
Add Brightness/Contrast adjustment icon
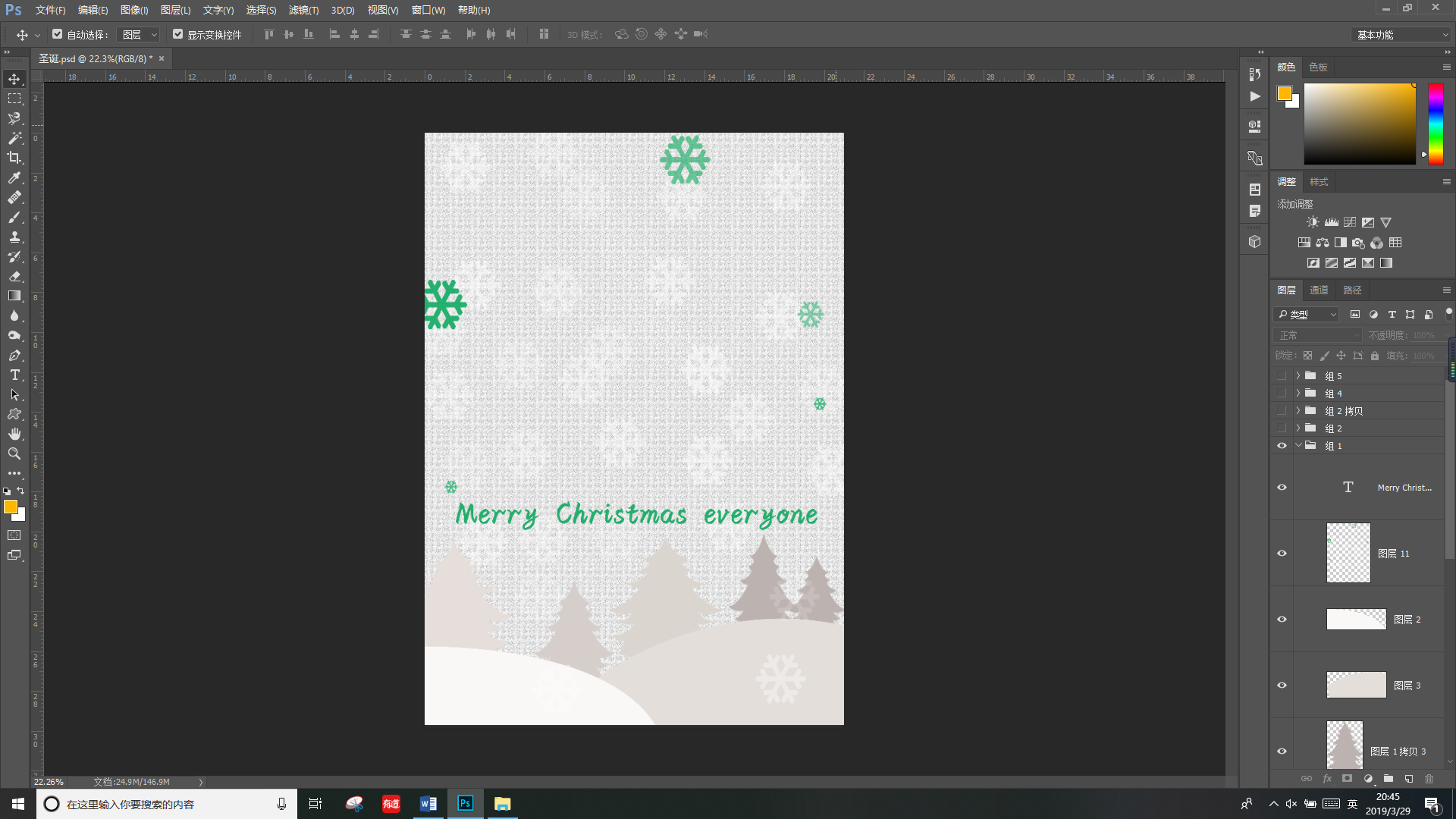pyautogui.click(x=1313, y=222)
